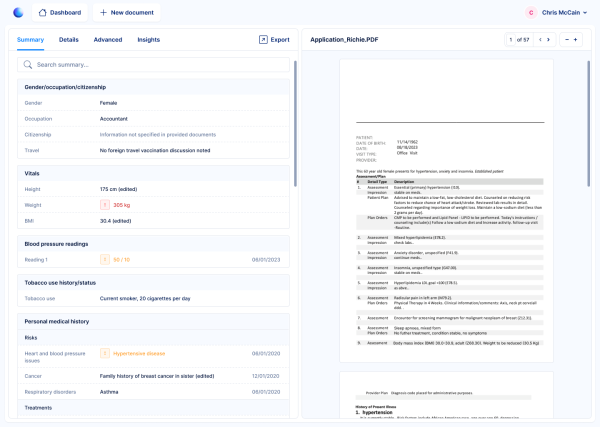The width and height of the screenshot is (600, 427).
Task: Select the family history of breast cancer entry
Action: click(157, 376)
